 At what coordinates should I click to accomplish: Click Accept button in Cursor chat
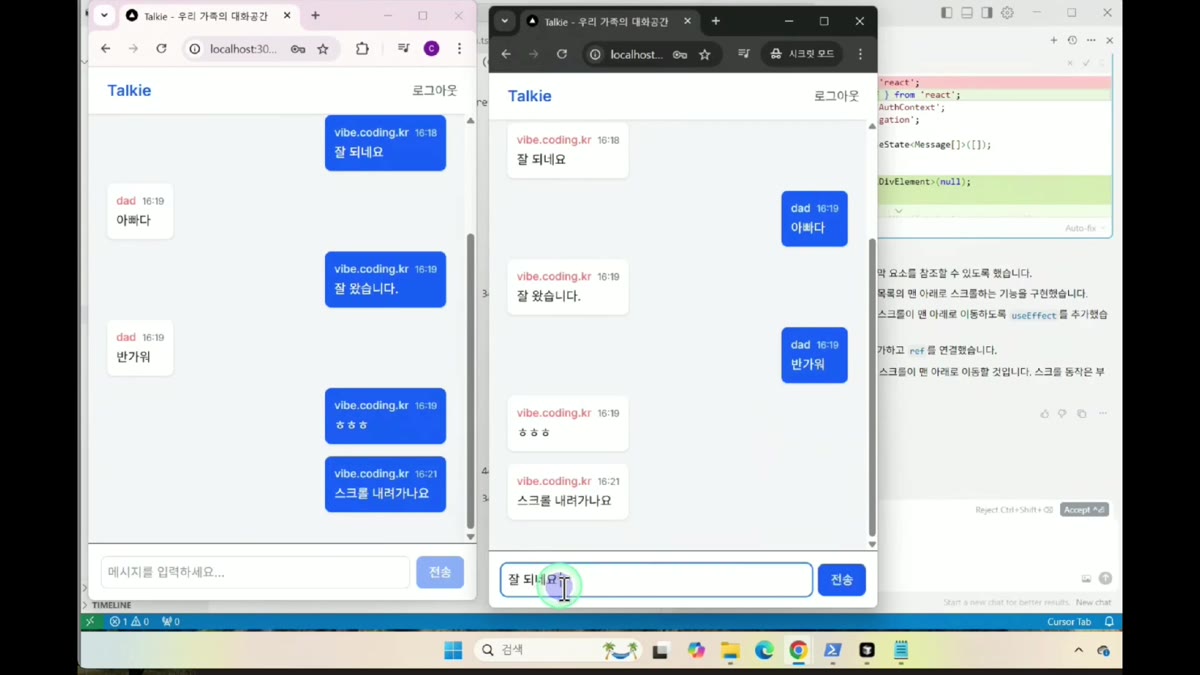[1084, 510]
